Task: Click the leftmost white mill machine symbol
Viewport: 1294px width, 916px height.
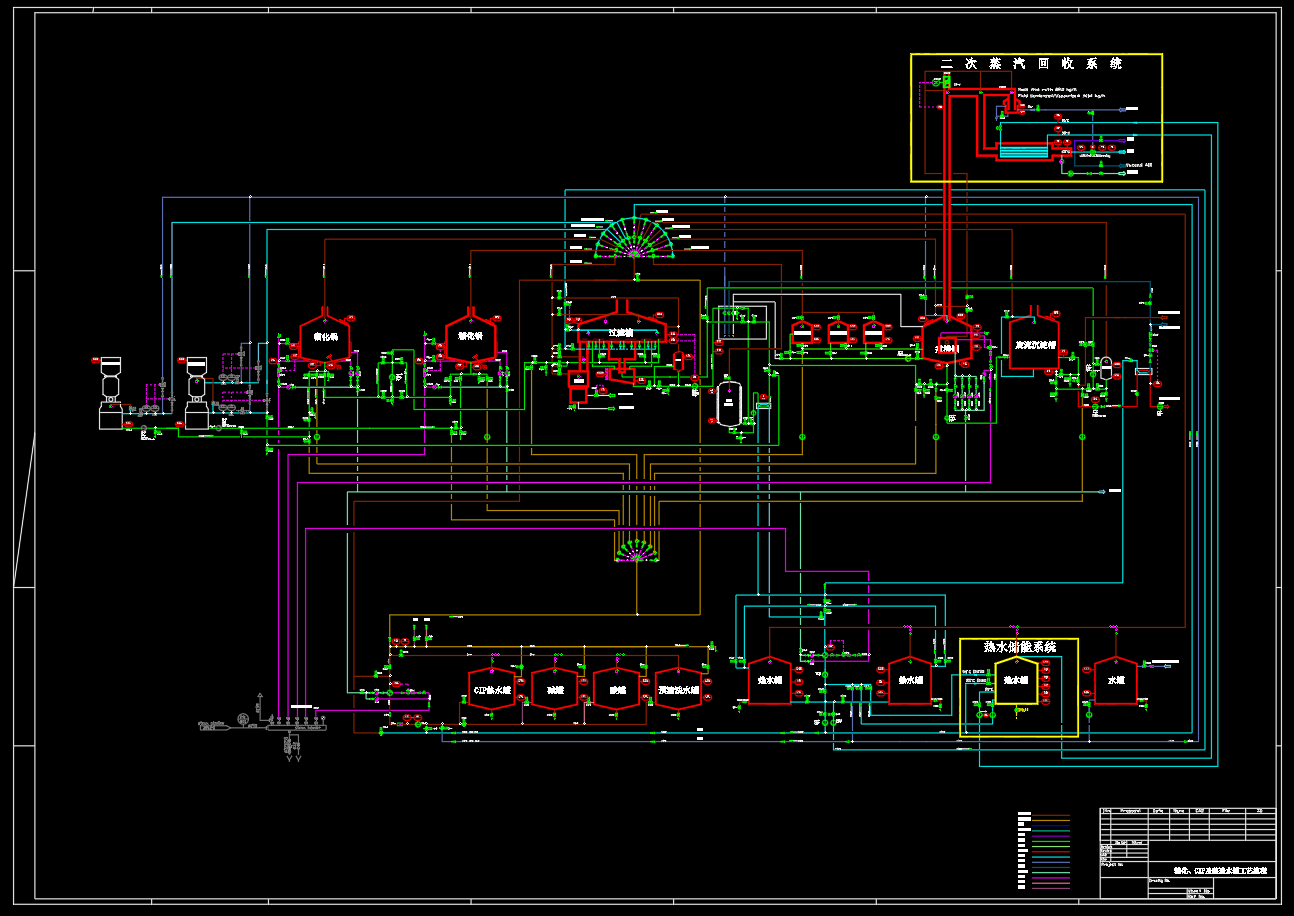Action: coord(108,392)
